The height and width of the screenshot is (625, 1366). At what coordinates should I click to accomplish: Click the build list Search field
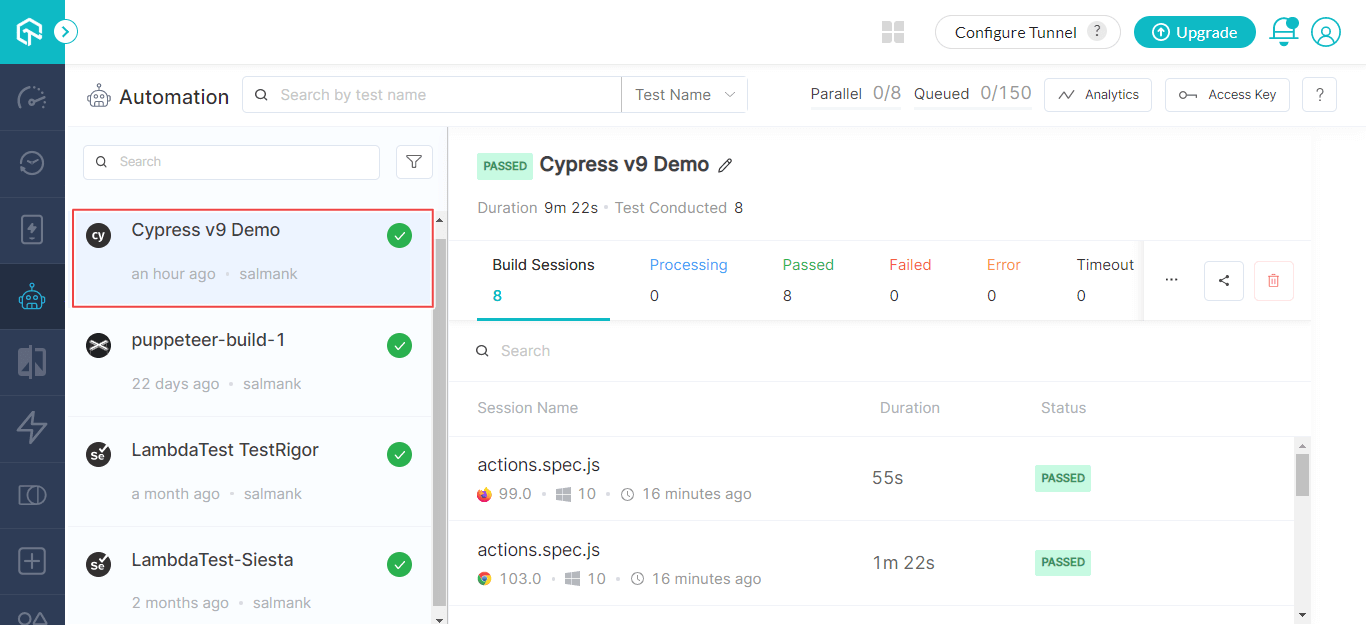(x=231, y=162)
